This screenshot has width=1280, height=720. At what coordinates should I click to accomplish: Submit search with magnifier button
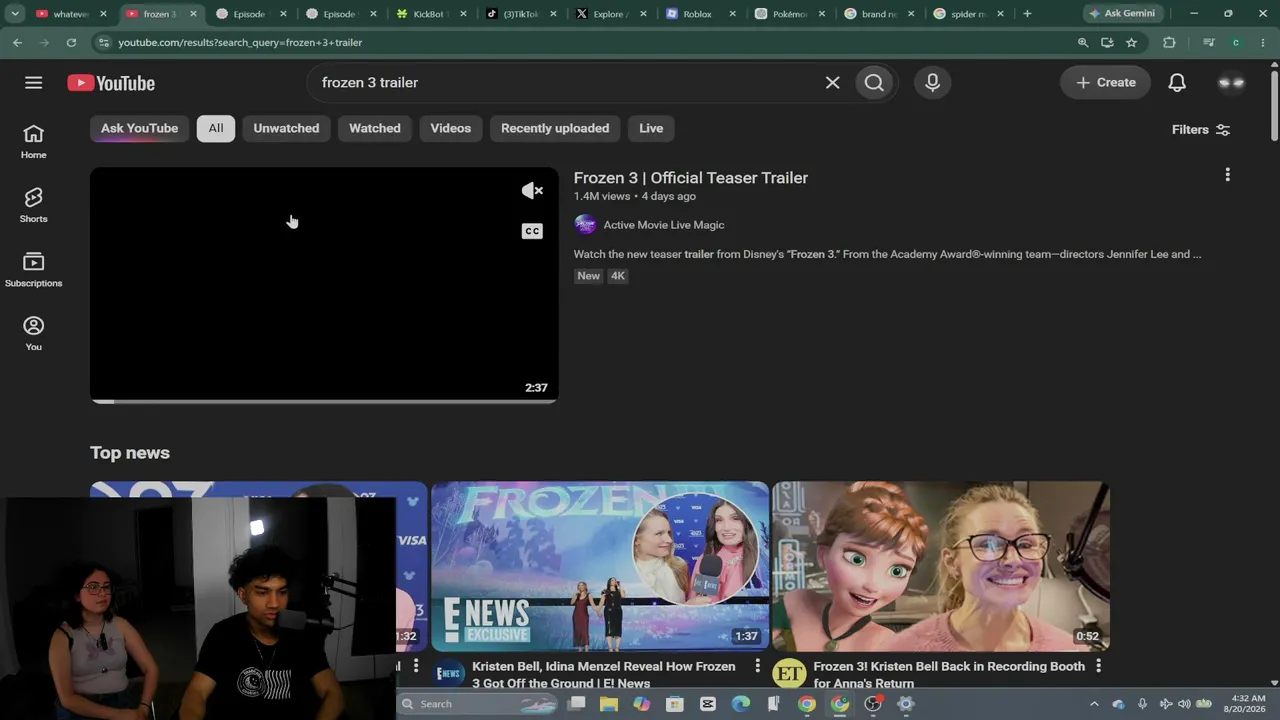[874, 83]
